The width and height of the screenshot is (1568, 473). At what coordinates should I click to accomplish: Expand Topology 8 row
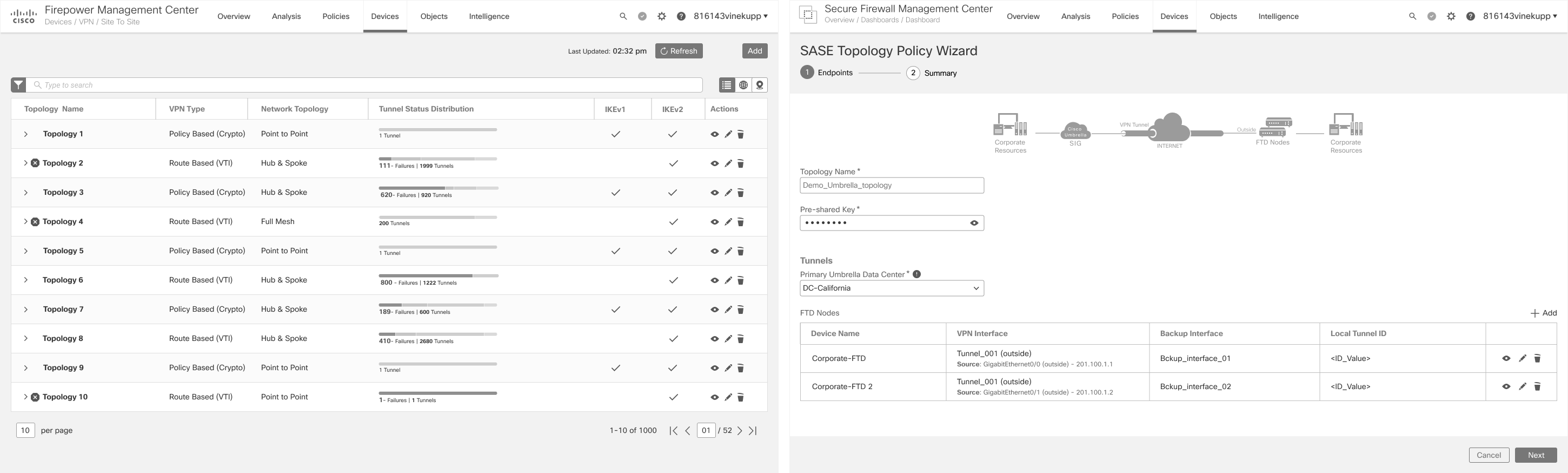pos(25,339)
